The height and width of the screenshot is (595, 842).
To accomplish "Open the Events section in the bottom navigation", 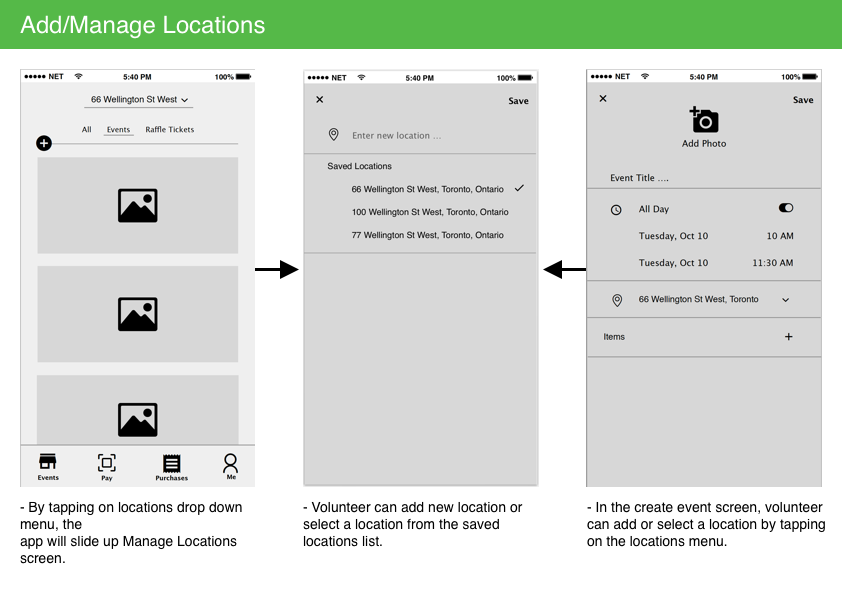I will pyautogui.click(x=47, y=465).
